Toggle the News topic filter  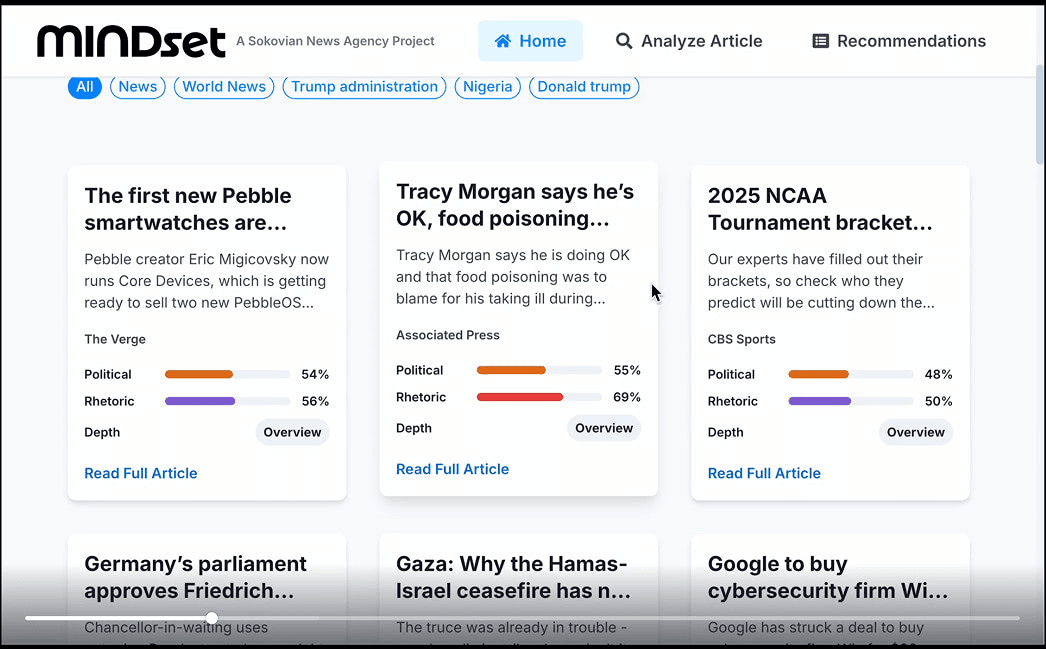coord(137,87)
